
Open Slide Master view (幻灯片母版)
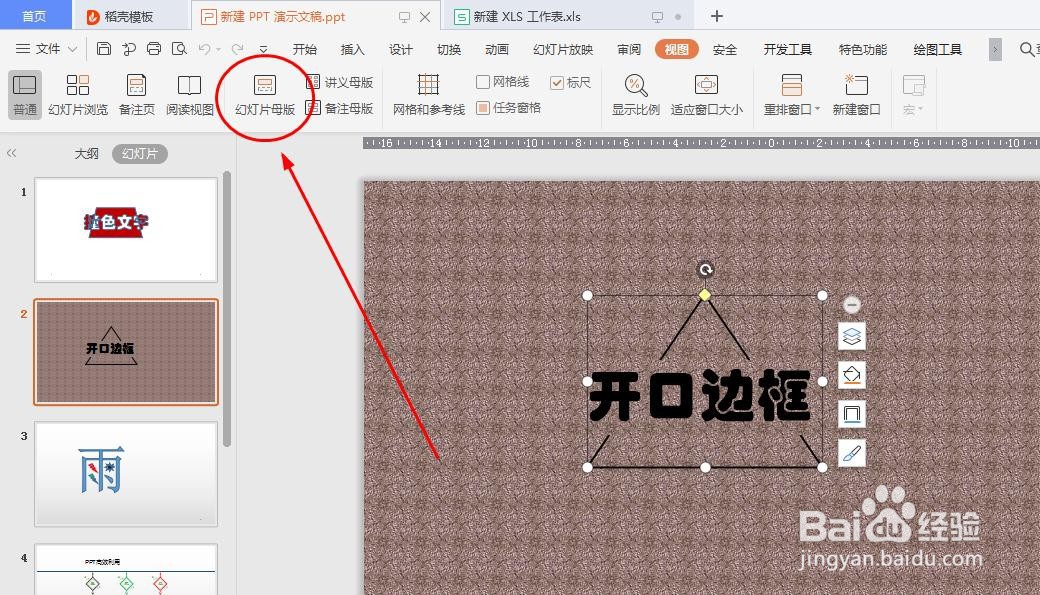265,96
